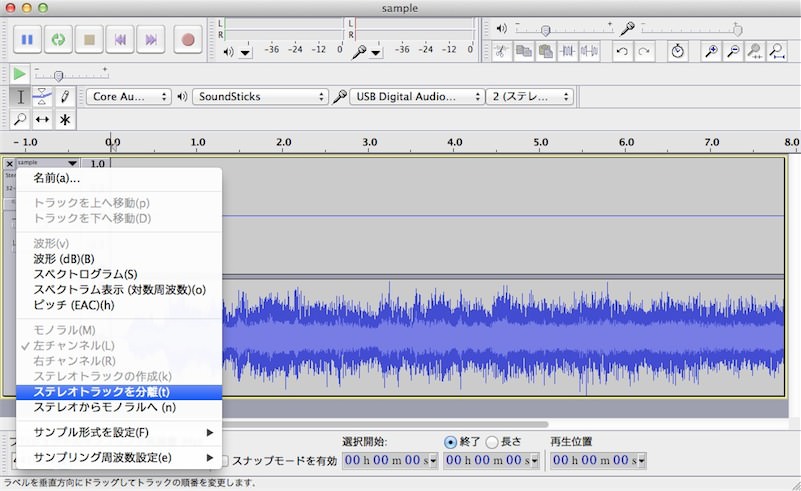Viewport: 801px width, 491px height.
Task: Click the Copy icon in edit toolbar
Action: coord(524,51)
